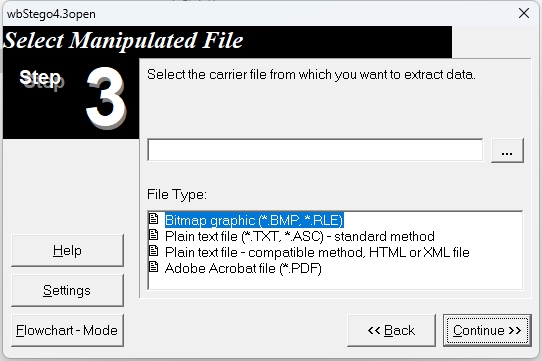Select Plain text compatible method, HTML or XML

point(317,252)
